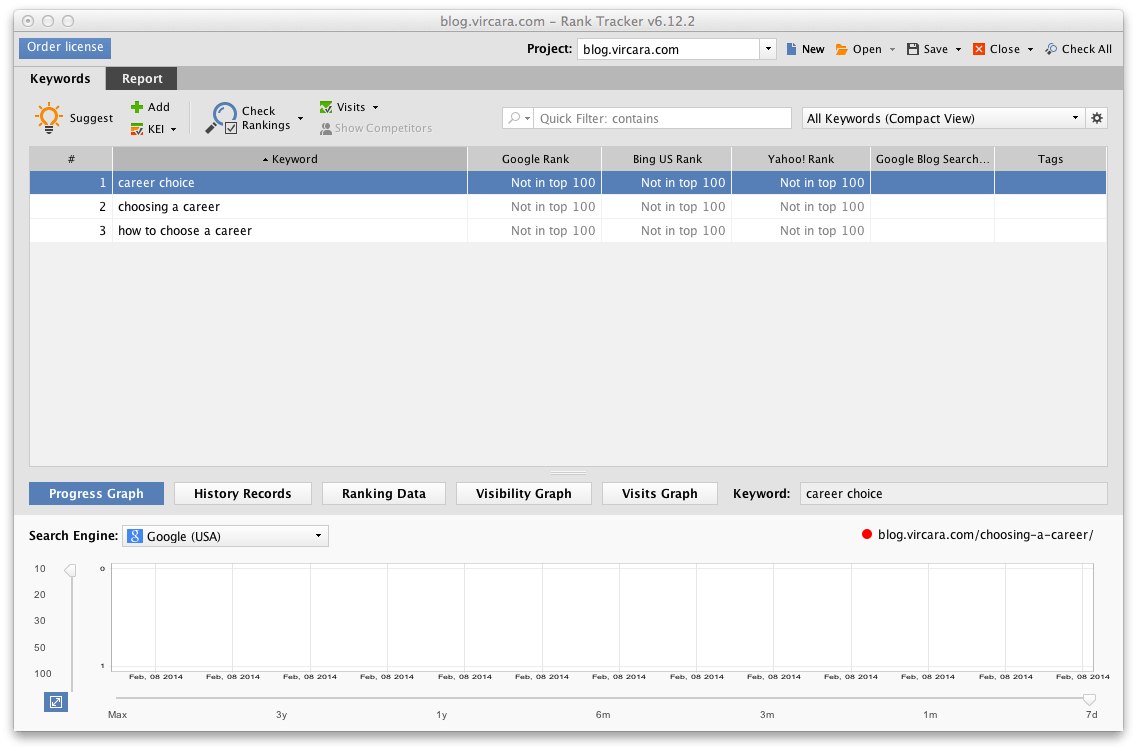Open the Visibility Graph tab
This screenshot has width=1137, height=751.
524,494
